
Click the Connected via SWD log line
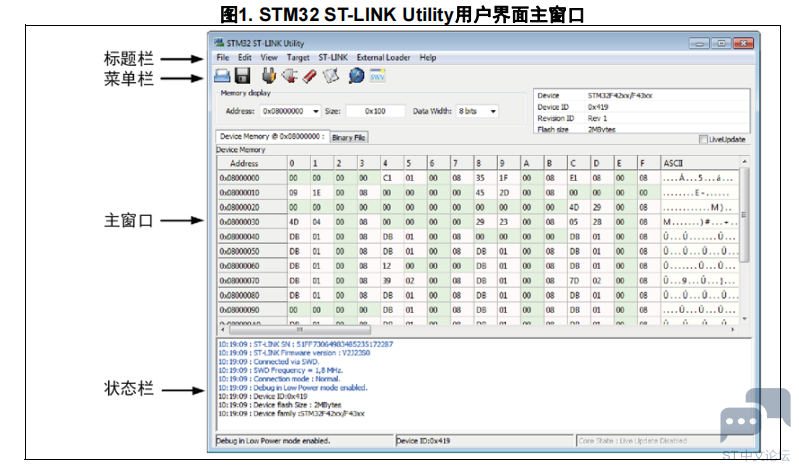(x=269, y=361)
